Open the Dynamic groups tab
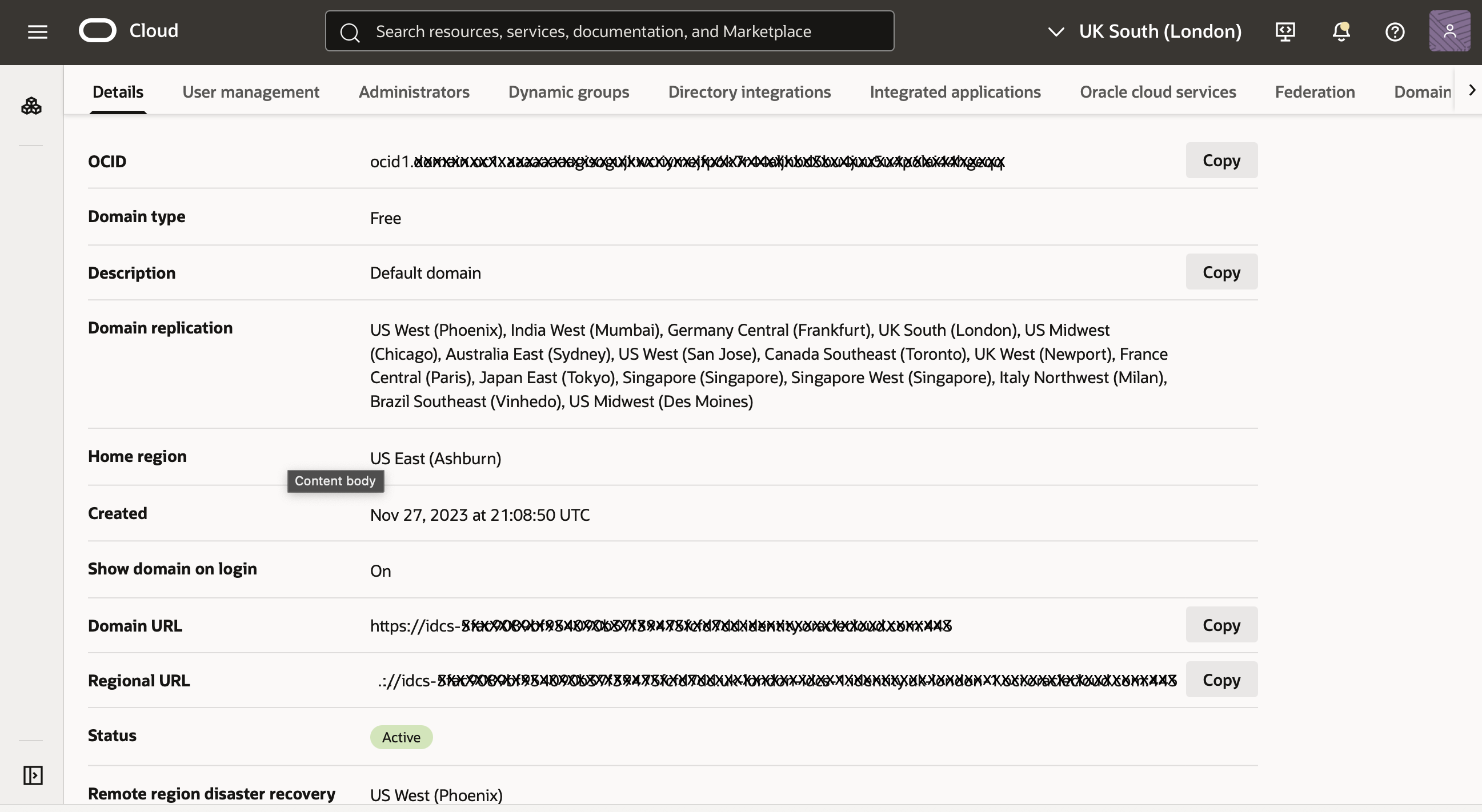Image resolution: width=1482 pixels, height=812 pixels. point(568,92)
